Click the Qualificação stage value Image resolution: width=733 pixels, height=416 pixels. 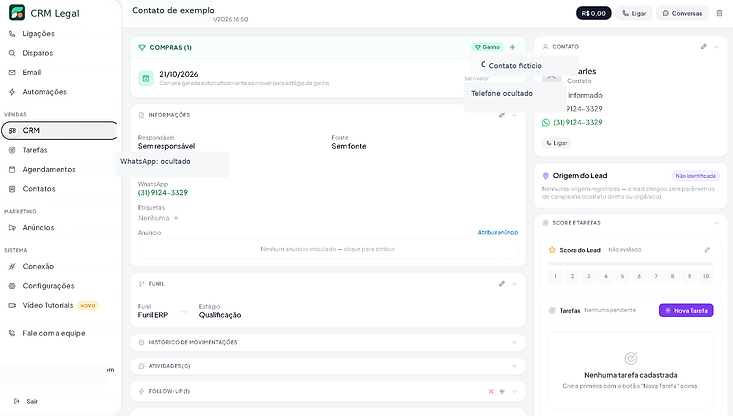click(x=220, y=315)
